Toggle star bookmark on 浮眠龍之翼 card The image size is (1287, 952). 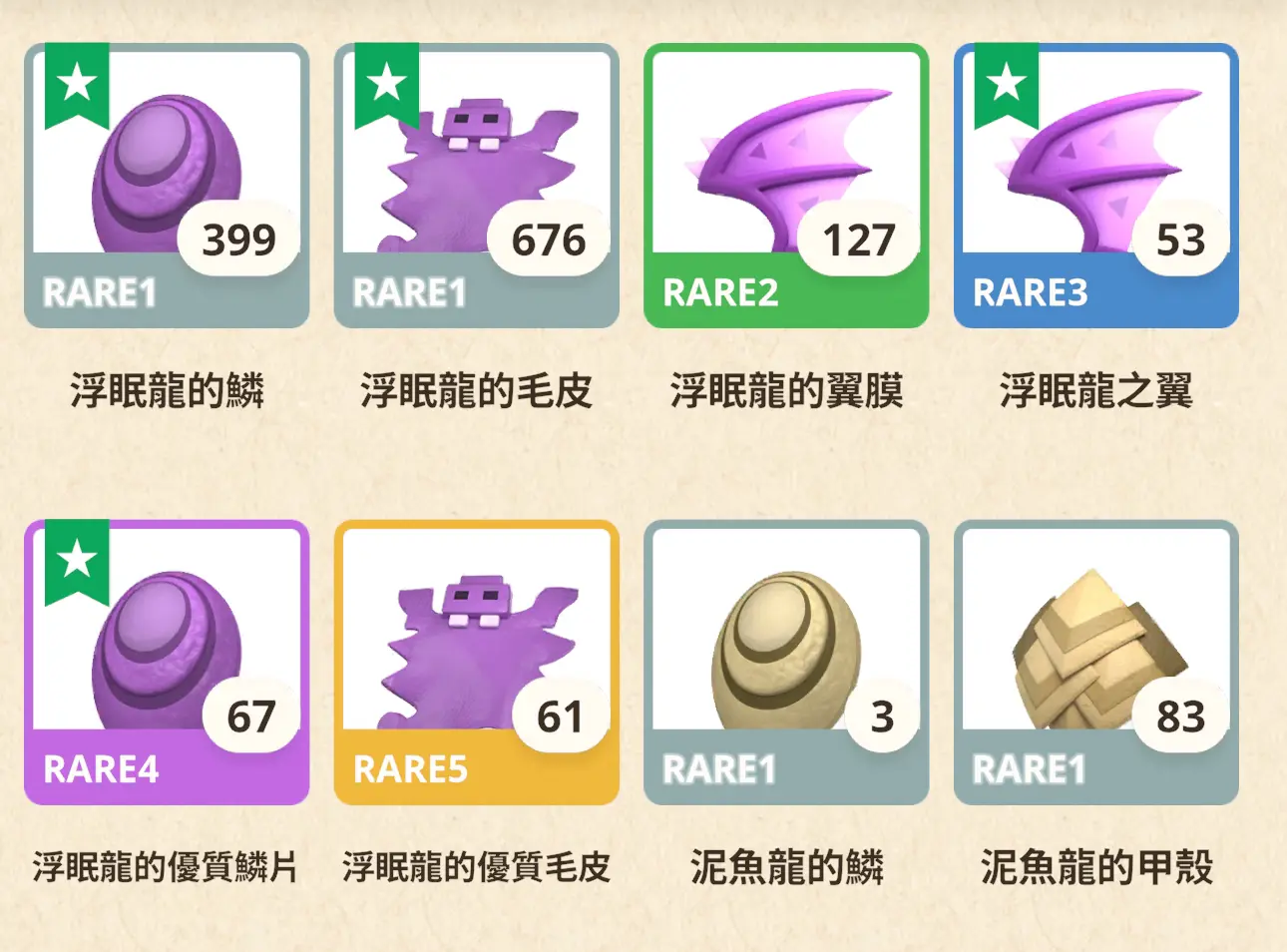(x=1007, y=85)
